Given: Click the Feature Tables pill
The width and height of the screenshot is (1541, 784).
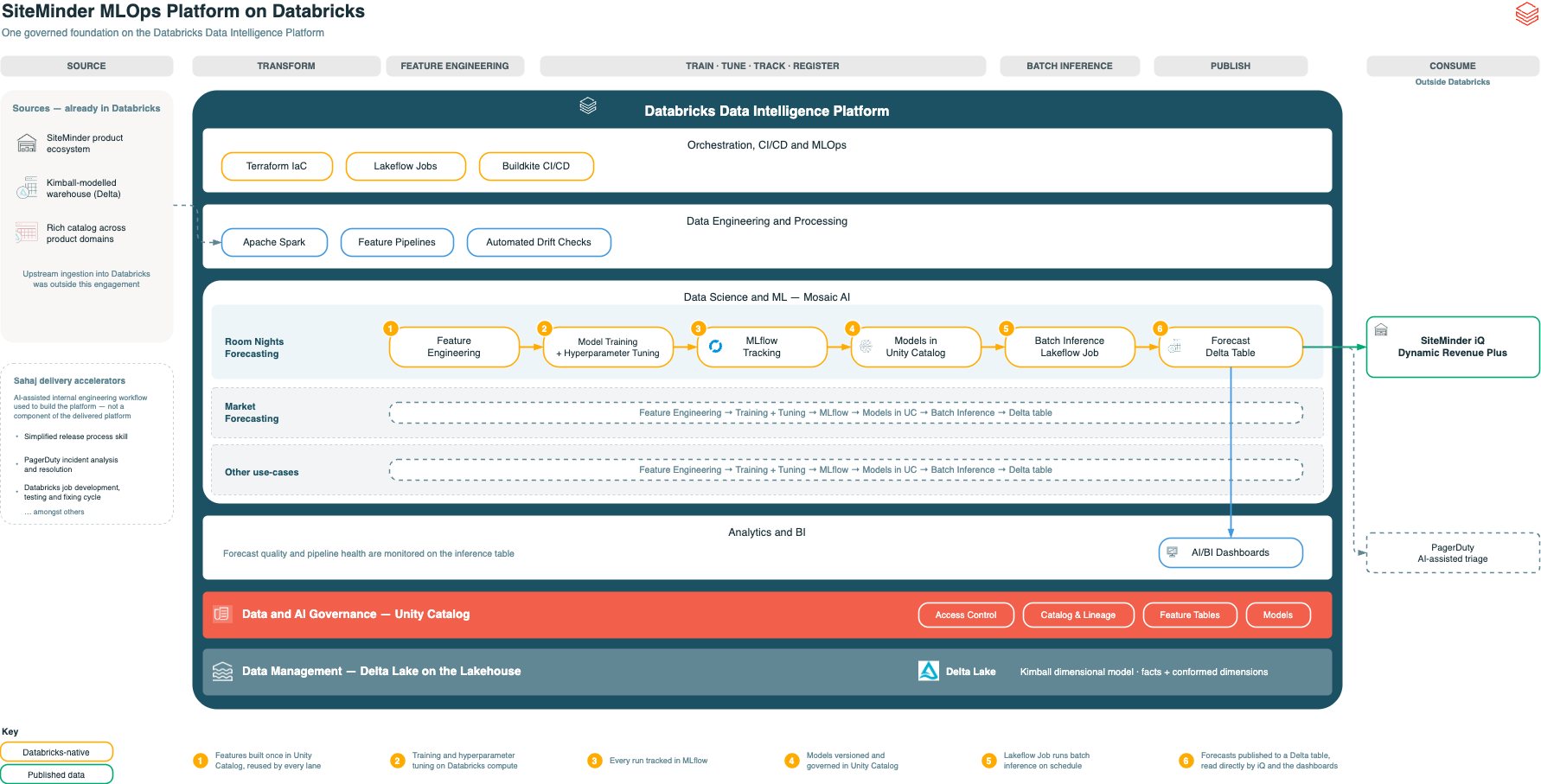Looking at the screenshot, I should click(x=1190, y=615).
